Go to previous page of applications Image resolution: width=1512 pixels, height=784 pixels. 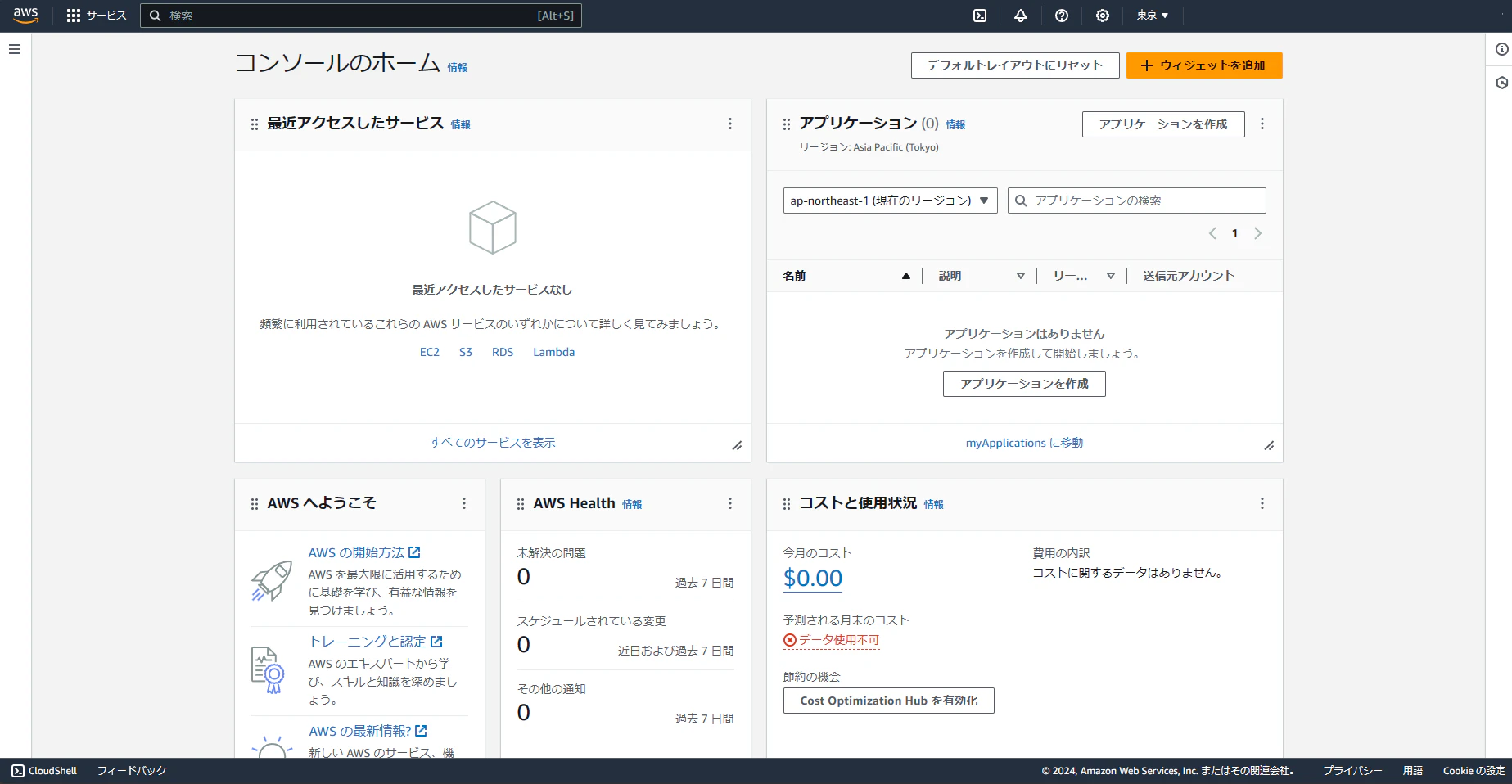coord(1212,233)
